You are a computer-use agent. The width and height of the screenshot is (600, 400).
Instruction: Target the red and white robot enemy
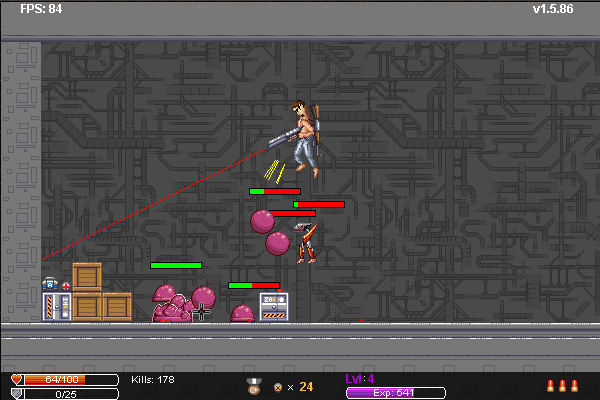coord(307,243)
